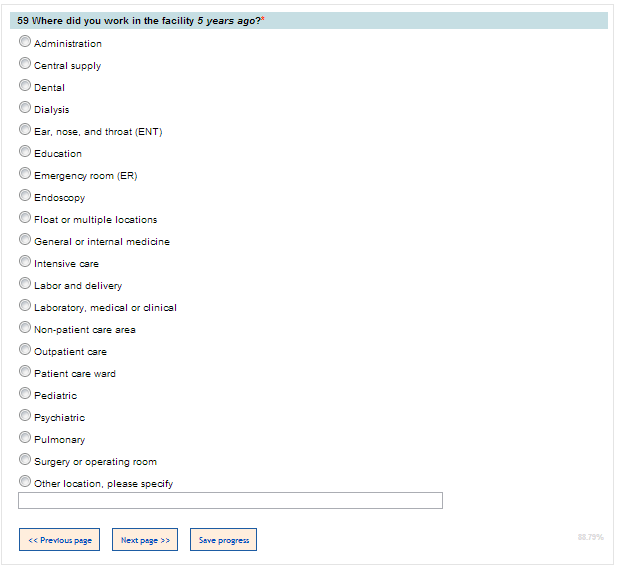Select Laboratory, medical or clinical

point(25,307)
